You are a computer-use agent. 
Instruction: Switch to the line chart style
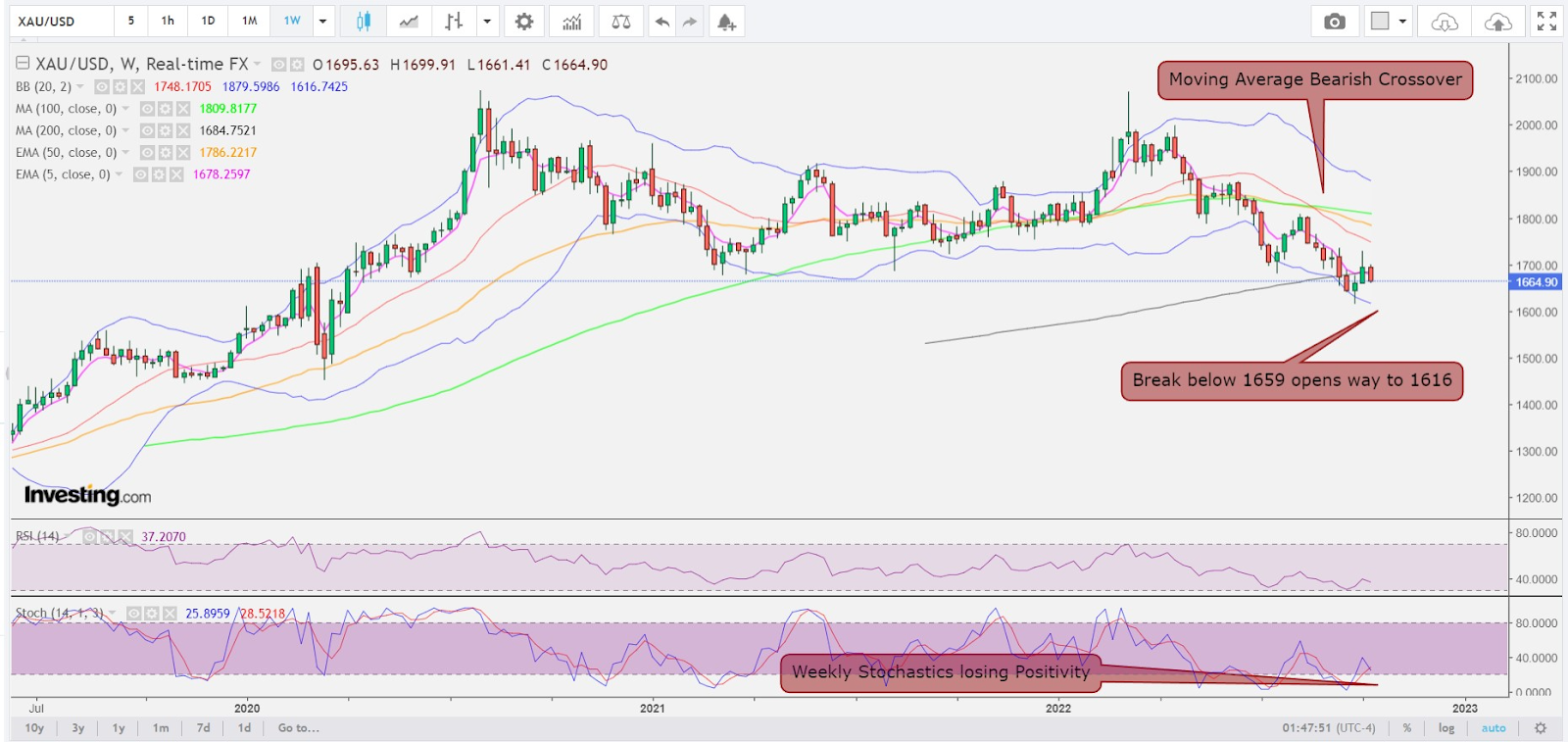pyautogui.click(x=409, y=22)
